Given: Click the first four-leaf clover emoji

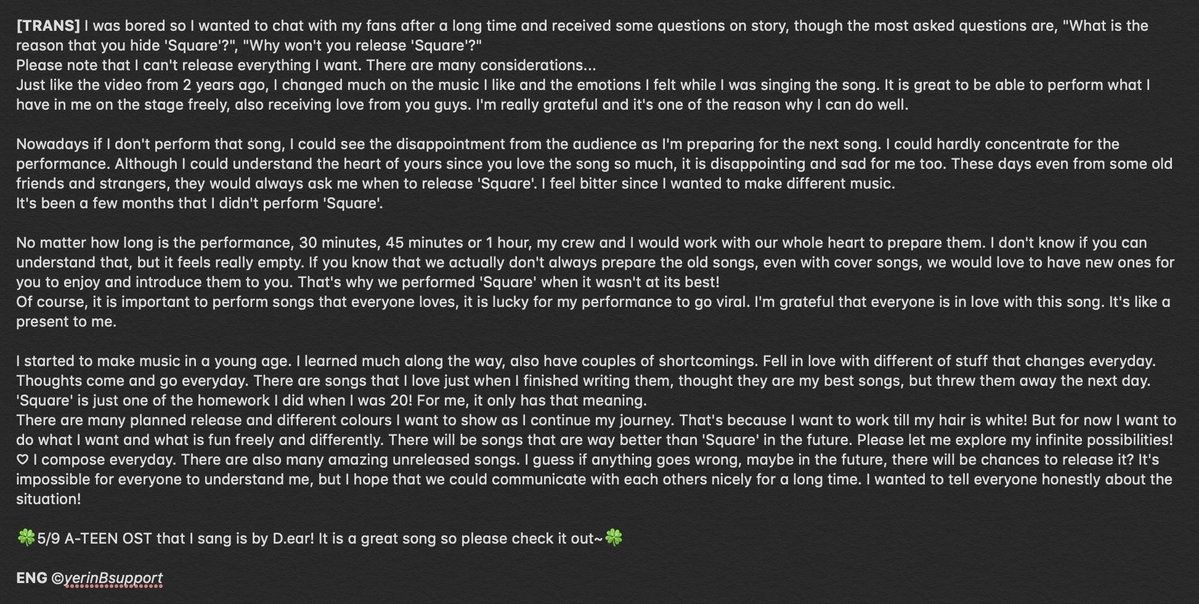Looking at the screenshot, I should tap(26, 538).
